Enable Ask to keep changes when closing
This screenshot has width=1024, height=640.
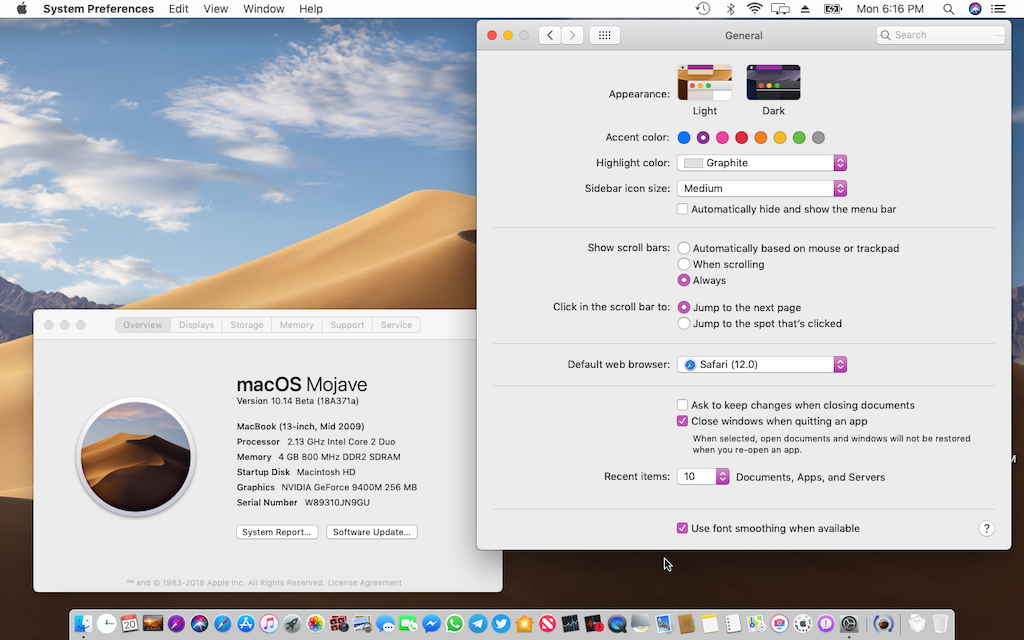point(682,405)
